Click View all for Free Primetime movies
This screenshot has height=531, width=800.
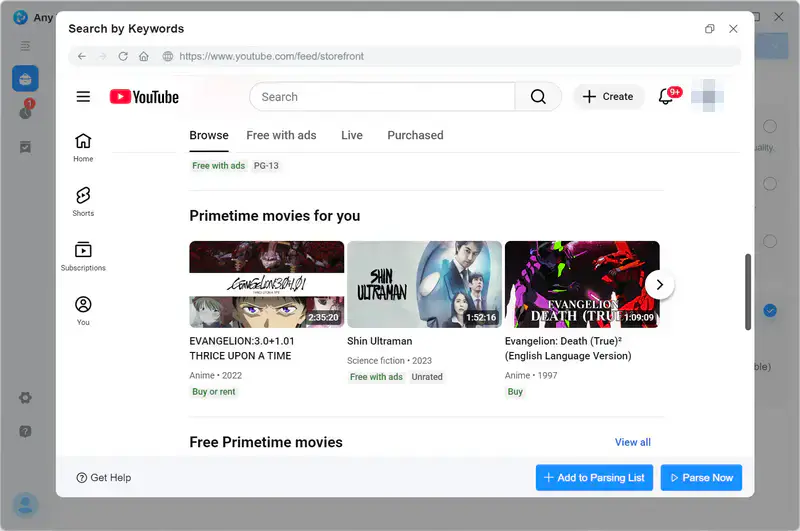point(633,442)
